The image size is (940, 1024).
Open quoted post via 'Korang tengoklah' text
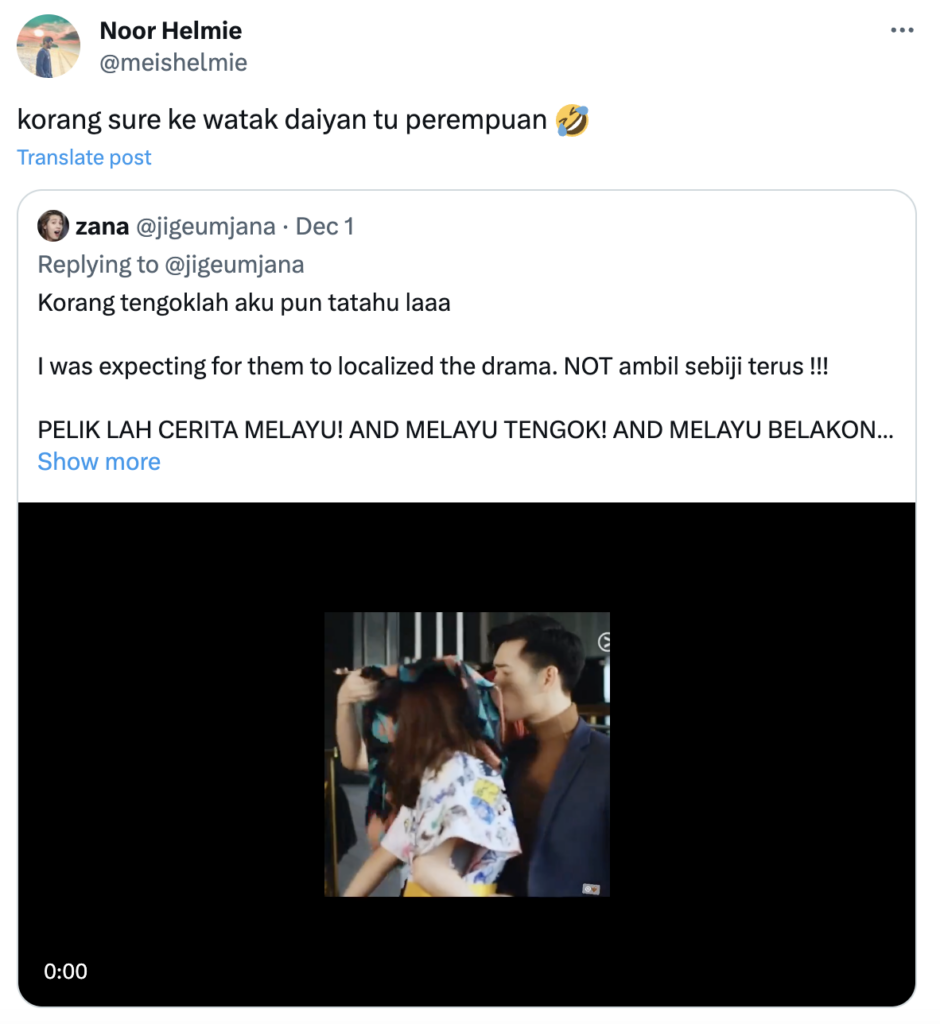point(244,302)
